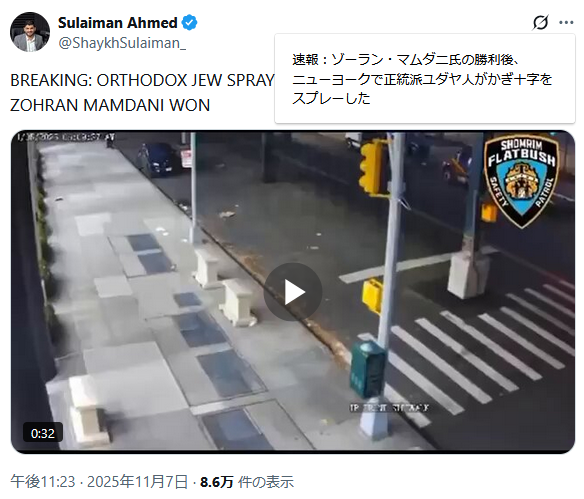Click the Sulaiman Ahmed display name
Screen dimensions: 584x499
click(x=118, y=23)
